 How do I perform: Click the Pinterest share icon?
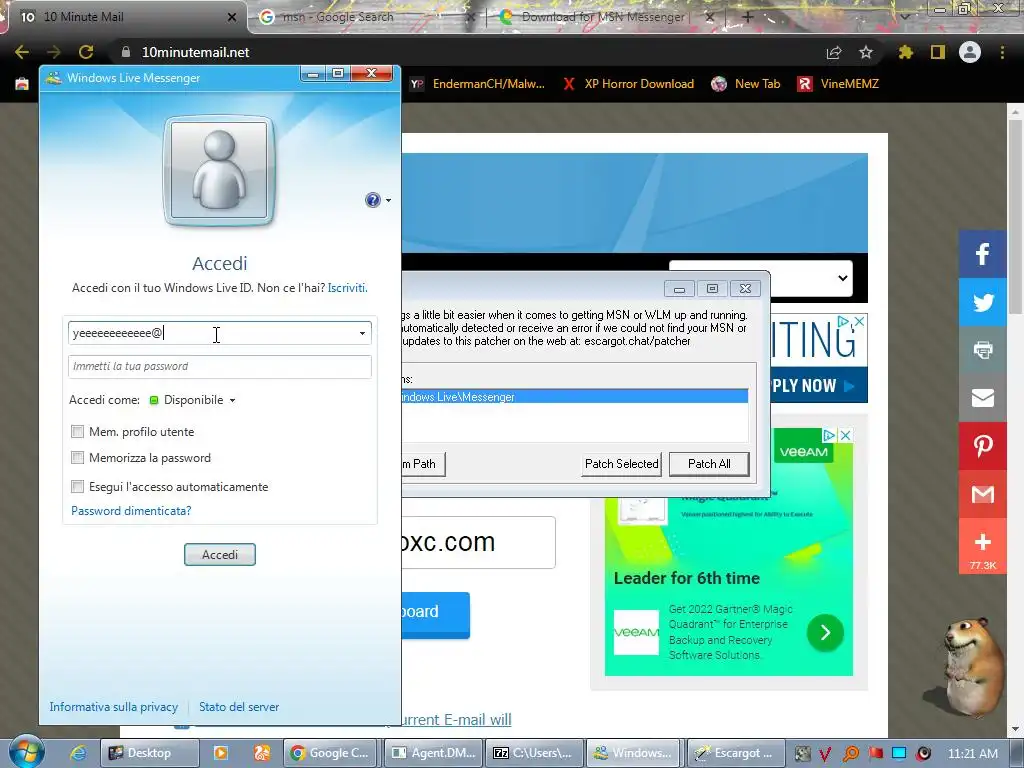click(x=982, y=446)
